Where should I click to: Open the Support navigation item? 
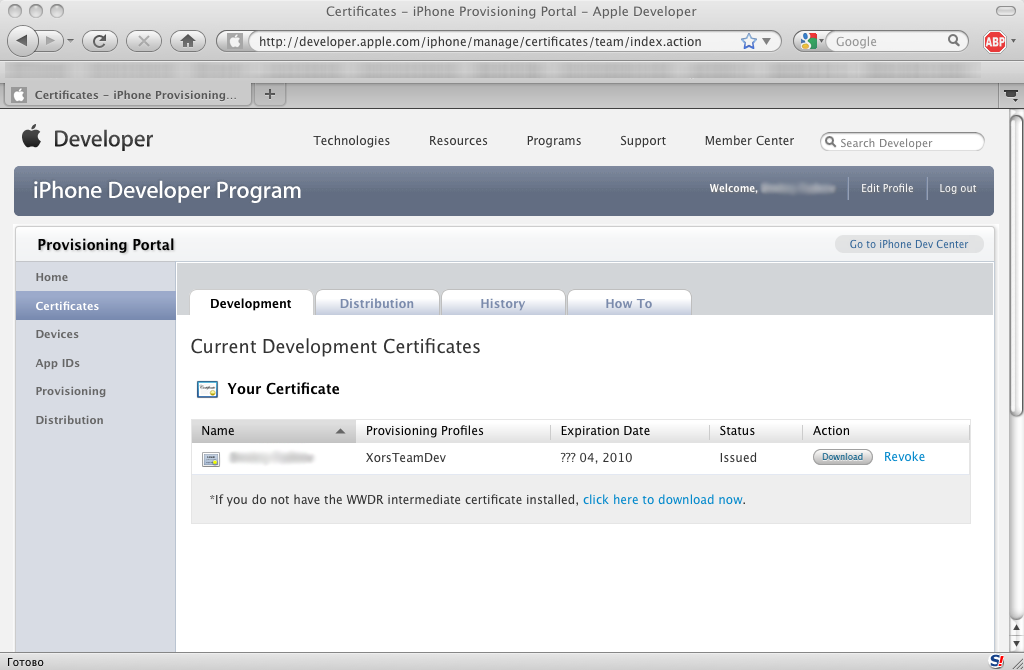click(643, 140)
